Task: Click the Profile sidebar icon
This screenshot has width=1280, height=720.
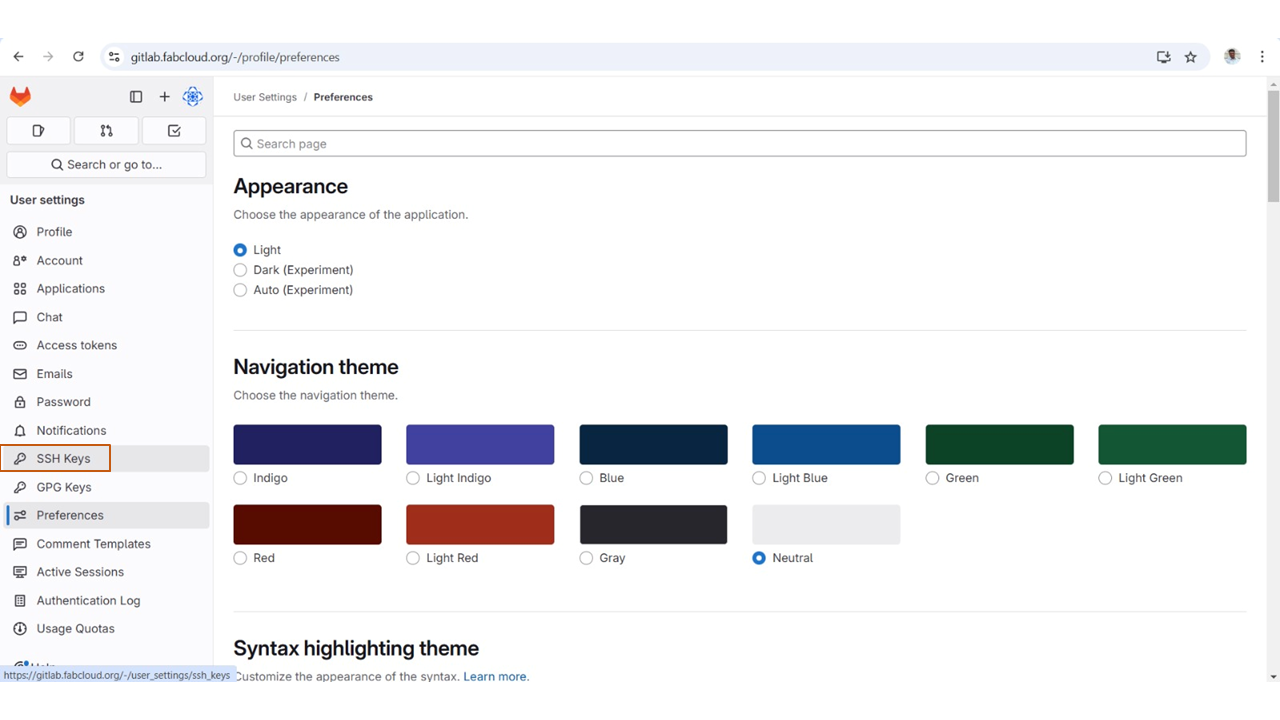Action: (x=20, y=232)
